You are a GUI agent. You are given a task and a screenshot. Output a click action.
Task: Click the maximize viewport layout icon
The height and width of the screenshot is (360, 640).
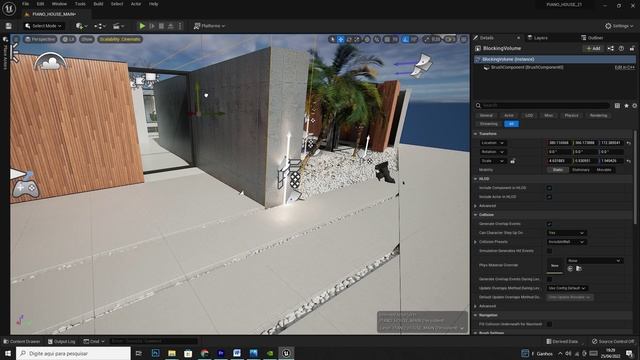coord(463,39)
